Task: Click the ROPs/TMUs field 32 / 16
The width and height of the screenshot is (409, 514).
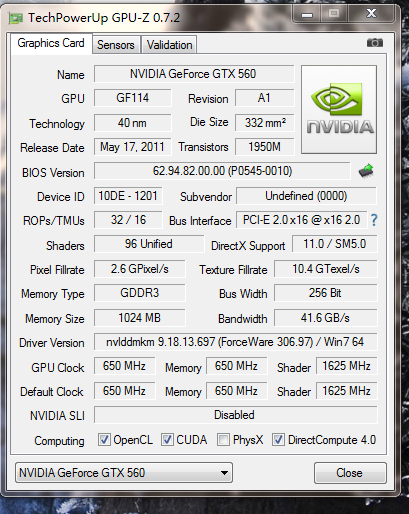Action: pyautogui.click(x=128, y=220)
